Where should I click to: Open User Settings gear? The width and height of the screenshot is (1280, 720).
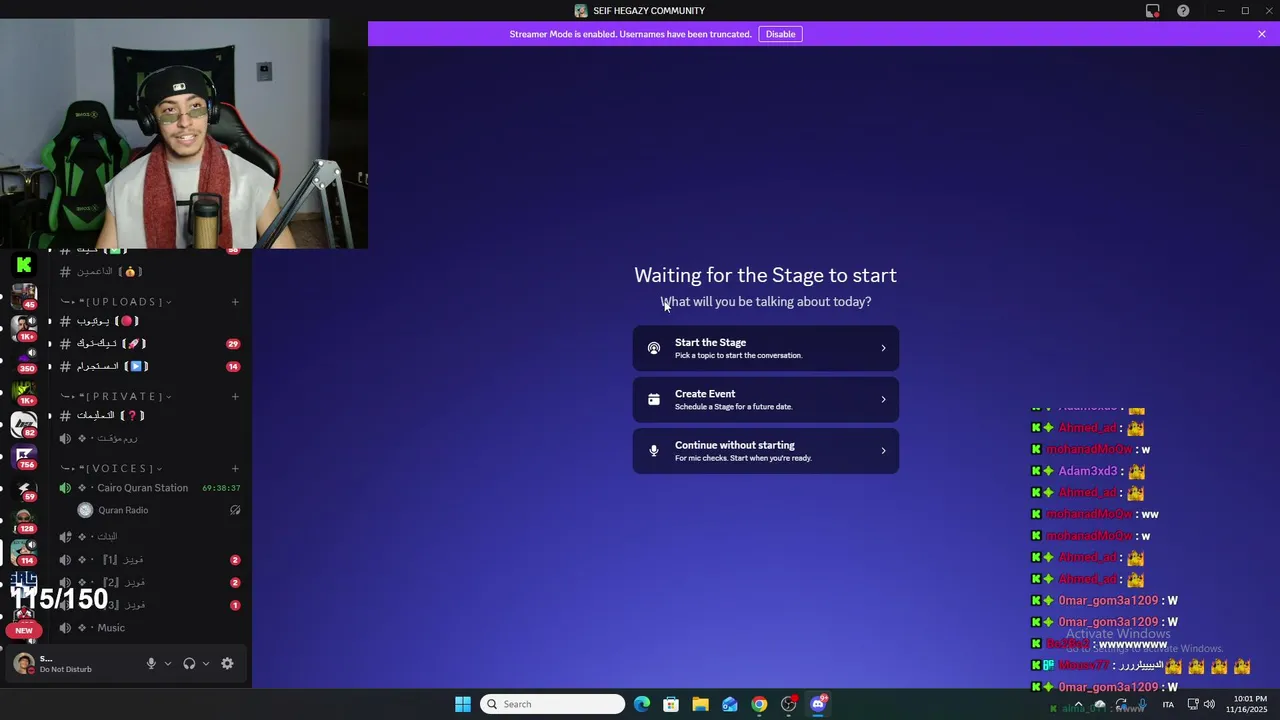click(227, 663)
